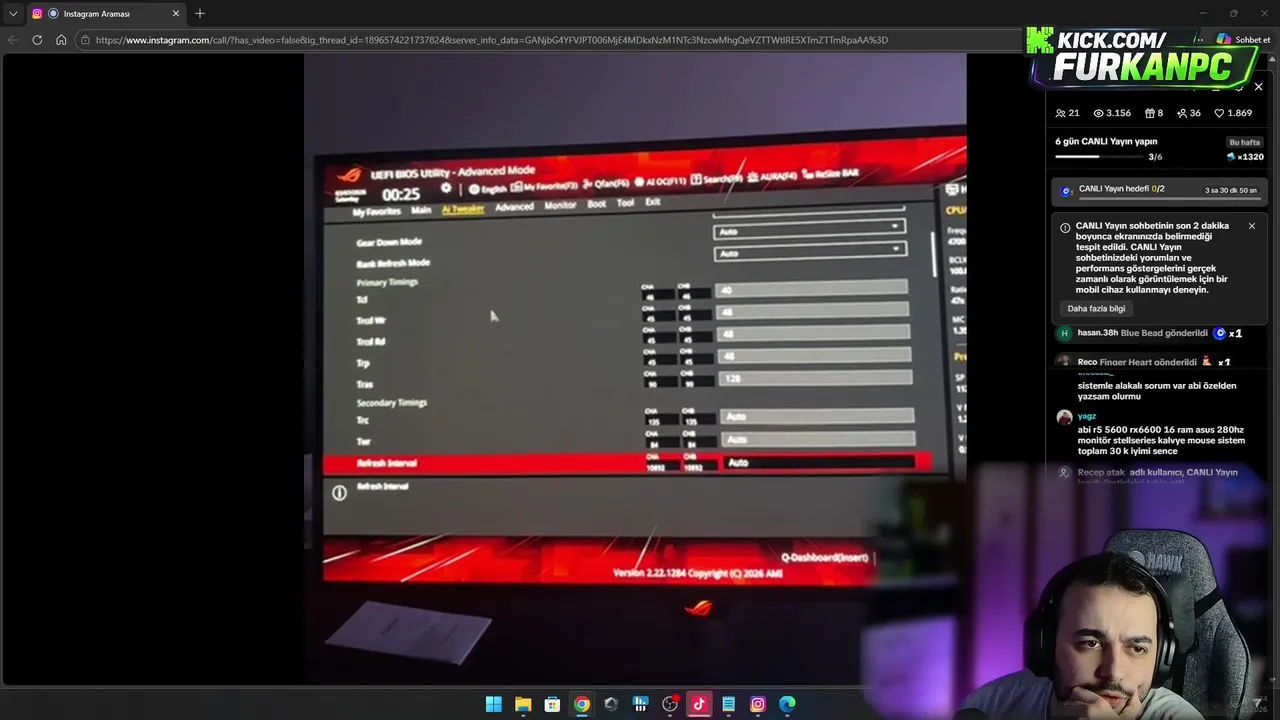Image resolution: width=1280 pixels, height=720 pixels.
Task: Click the 1.869 likes heart icon
Action: pos(1219,113)
